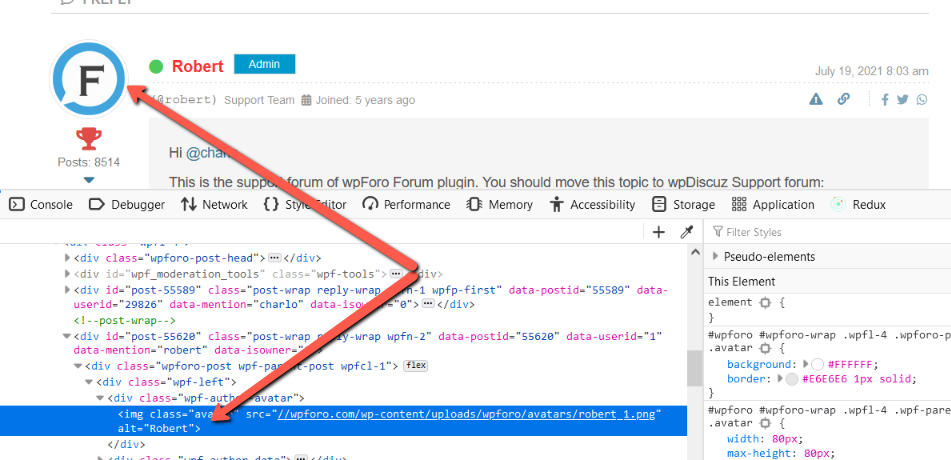Open the Application tab
This screenshot has height=460, width=951.
(x=773, y=205)
